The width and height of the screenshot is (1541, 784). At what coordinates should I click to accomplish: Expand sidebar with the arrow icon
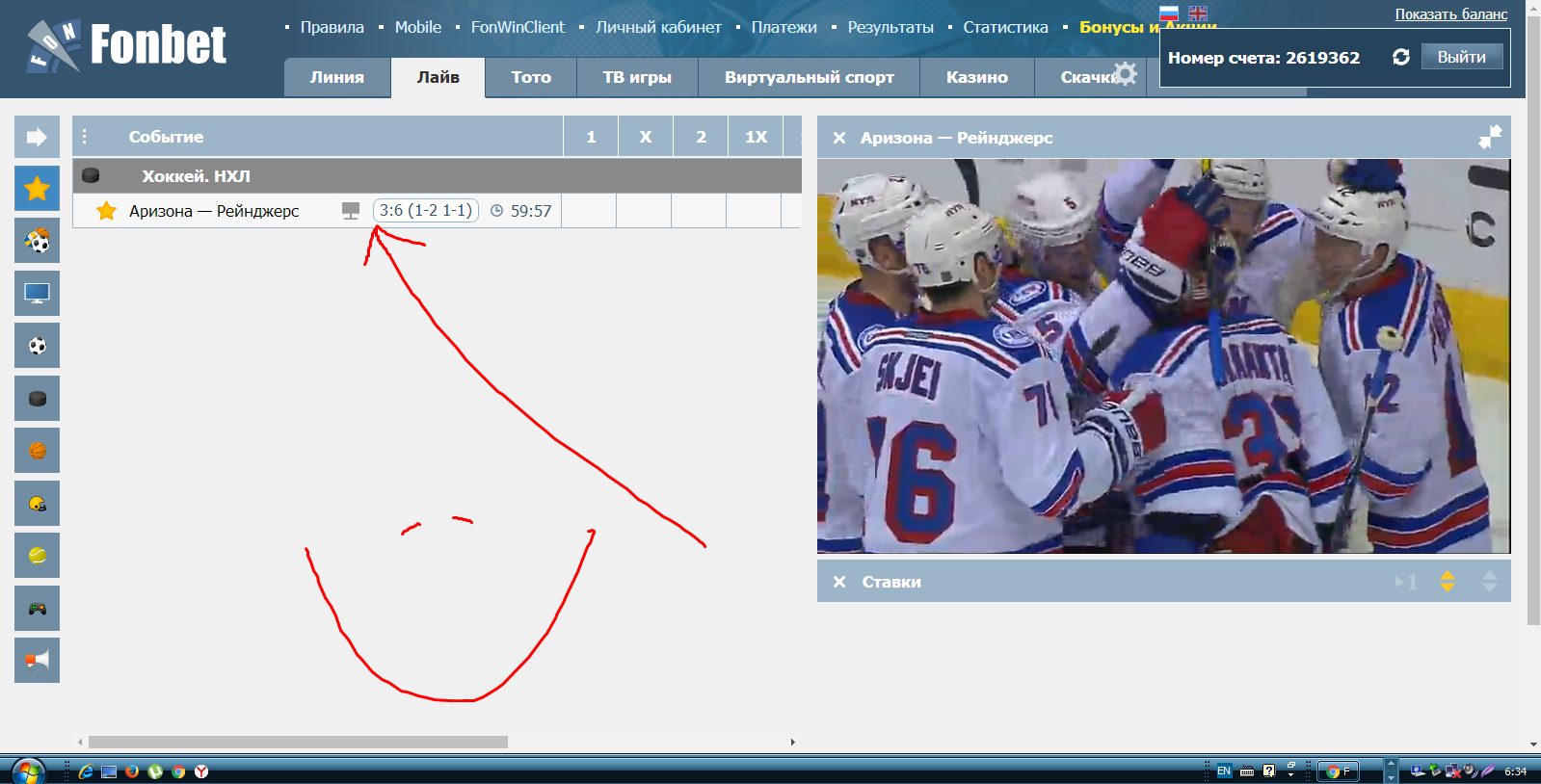coord(37,137)
